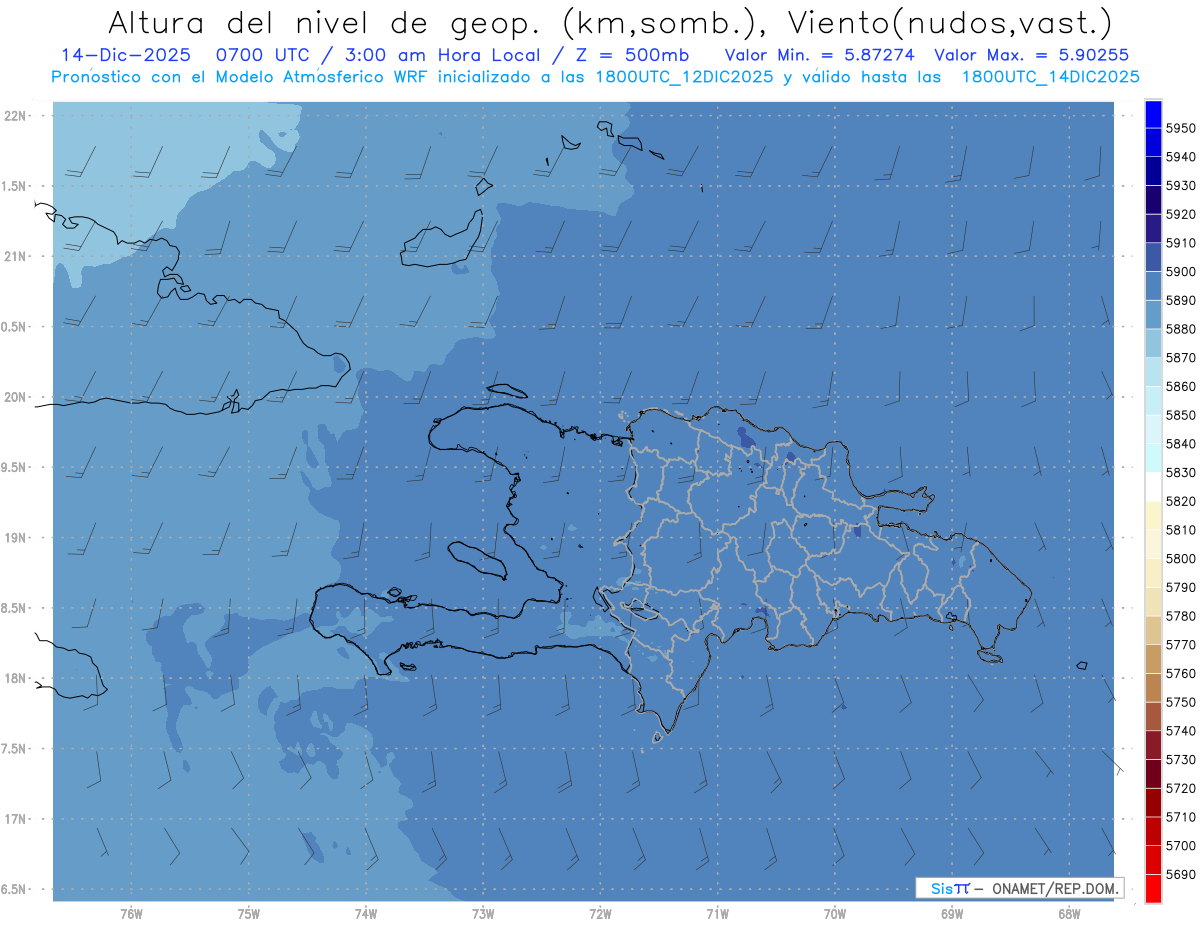Click the '5880' colorbar value
The height and width of the screenshot is (927, 1200).
point(1181,329)
